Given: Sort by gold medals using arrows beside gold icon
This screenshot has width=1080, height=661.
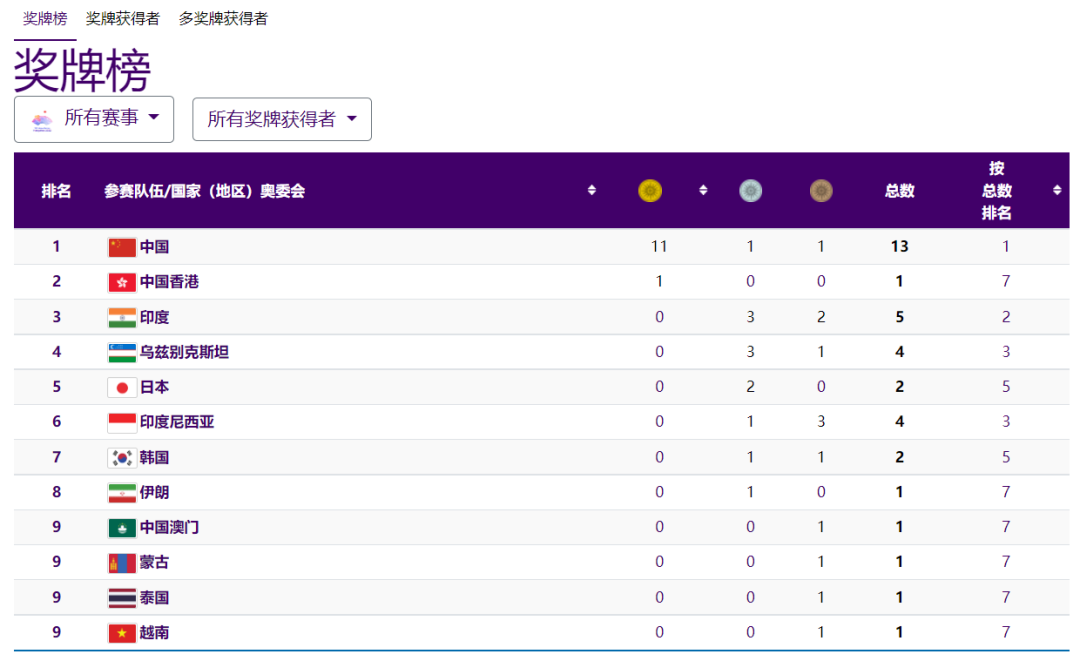Looking at the screenshot, I should (703, 190).
